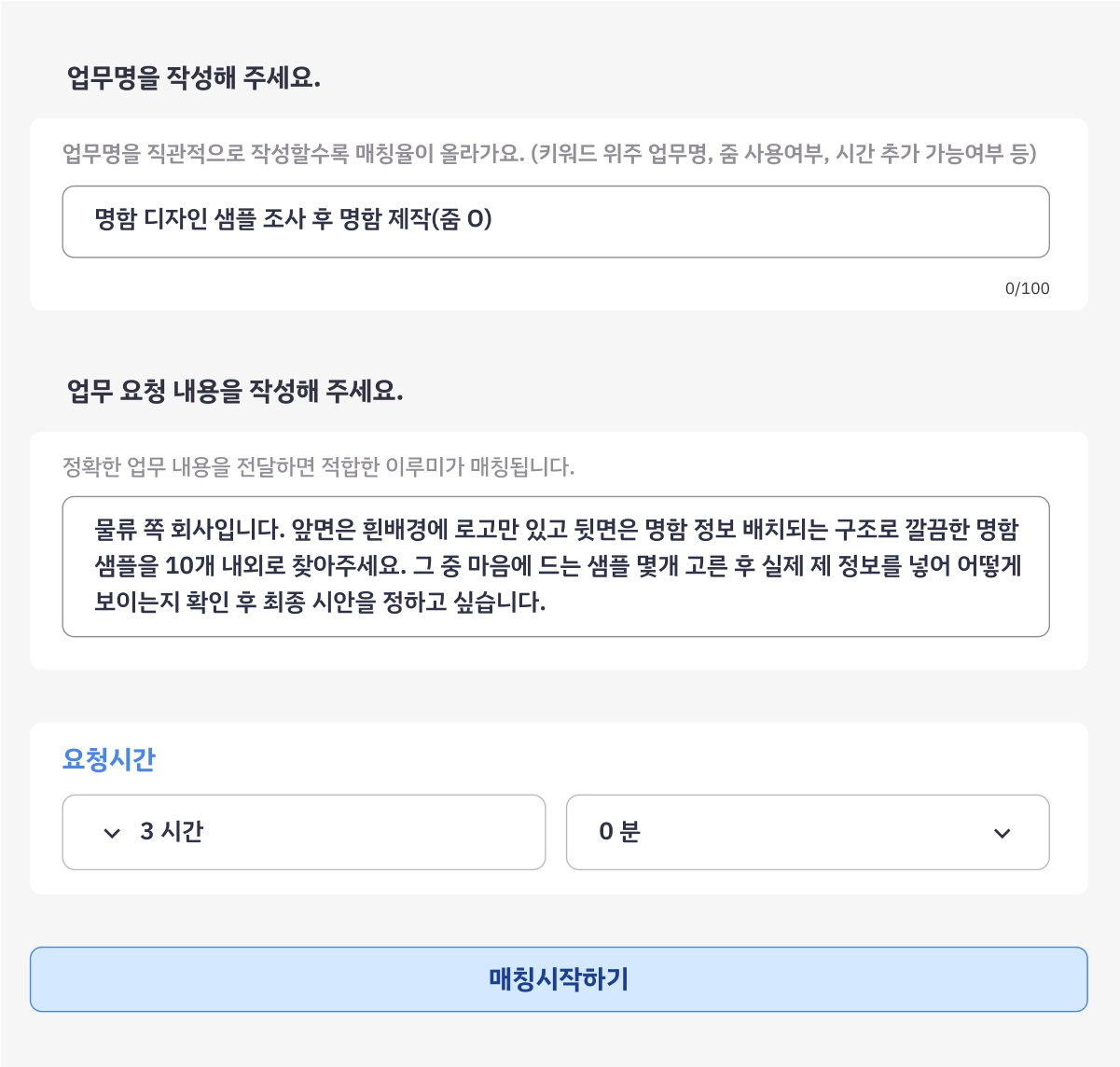Click the hint text about 이루미가 매칭됩니다
The height and width of the screenshot is (1067, 1120).
[x=318, y=466]
